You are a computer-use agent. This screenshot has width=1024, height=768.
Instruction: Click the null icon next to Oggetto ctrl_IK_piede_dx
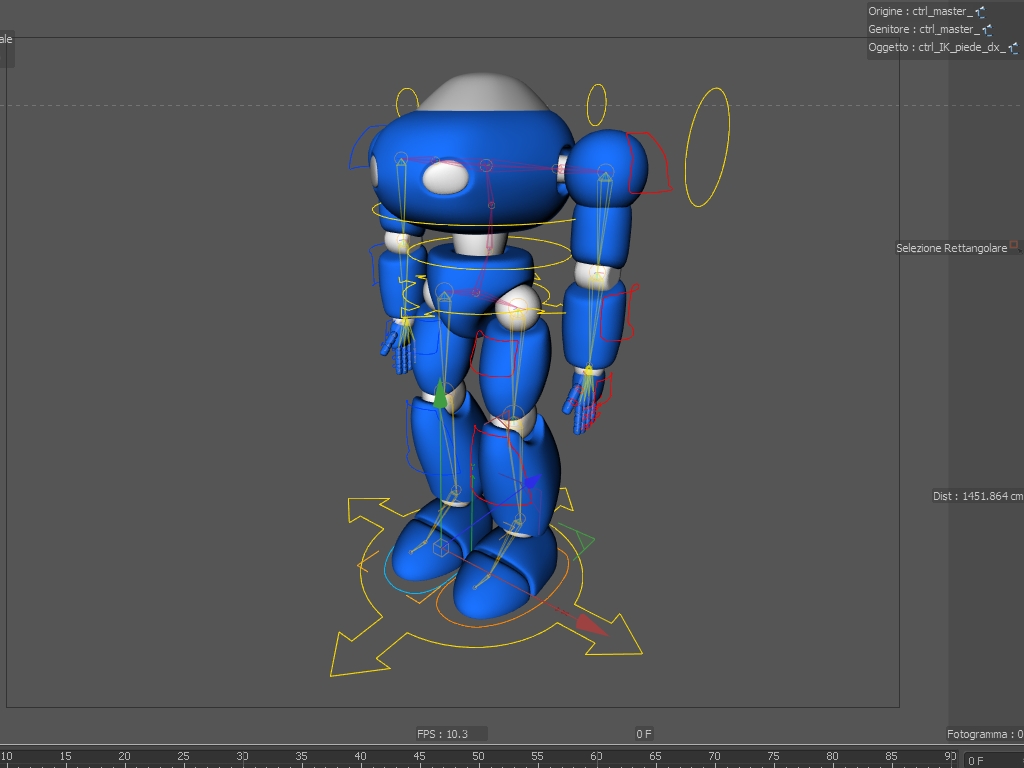point(1013,48)
